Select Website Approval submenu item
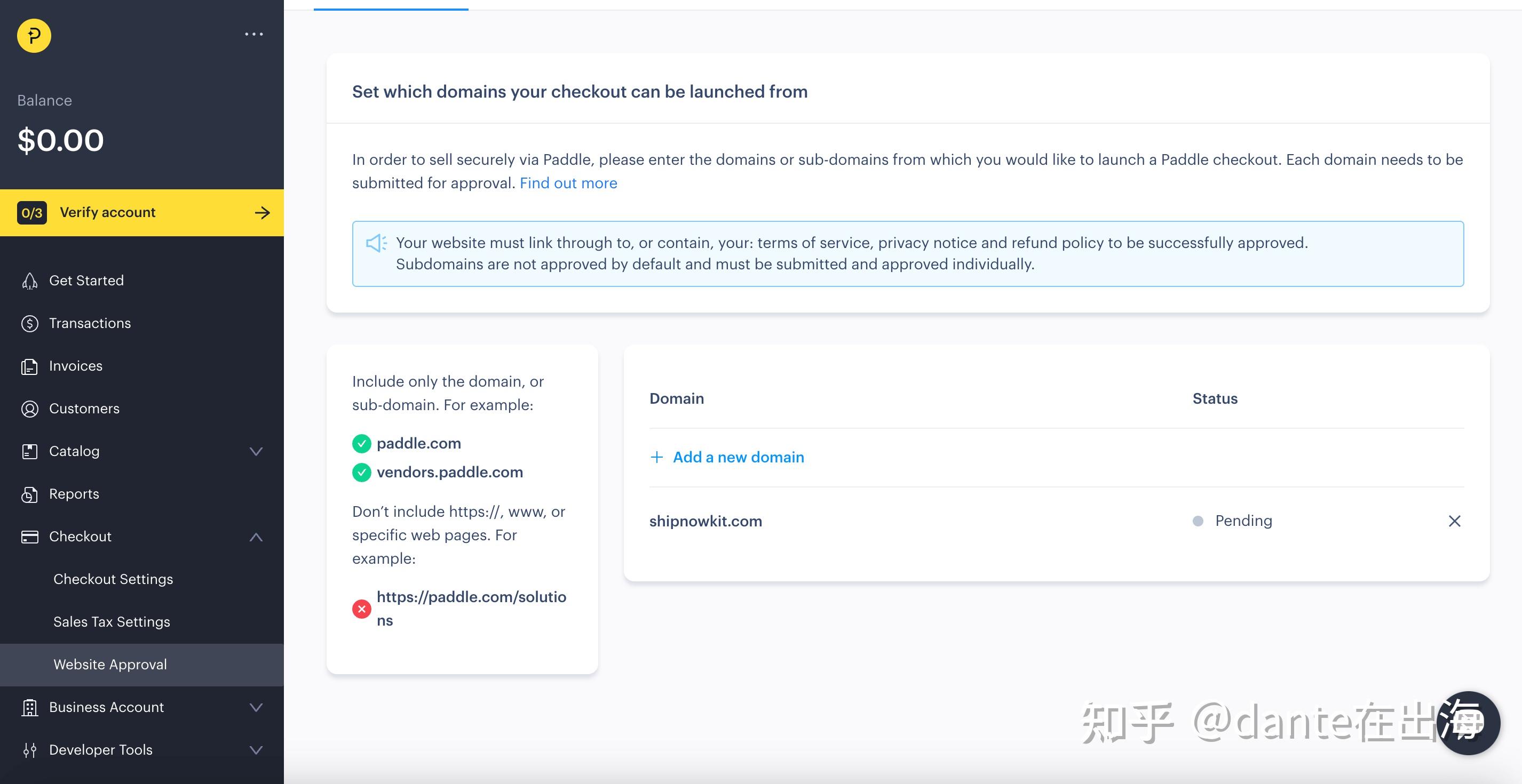 110,664
